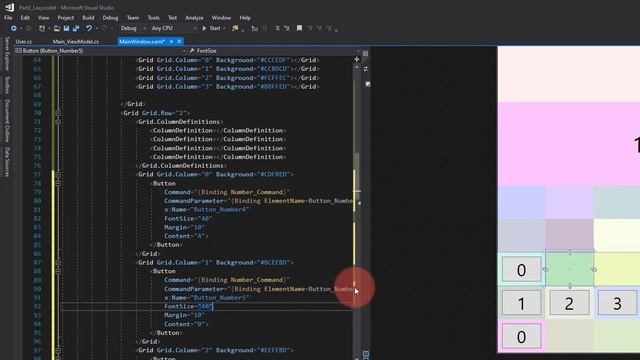Collapse the Grid Column 2 block on line 97
The height and width of the screenshot is (360, 640).
pos(58,350)
